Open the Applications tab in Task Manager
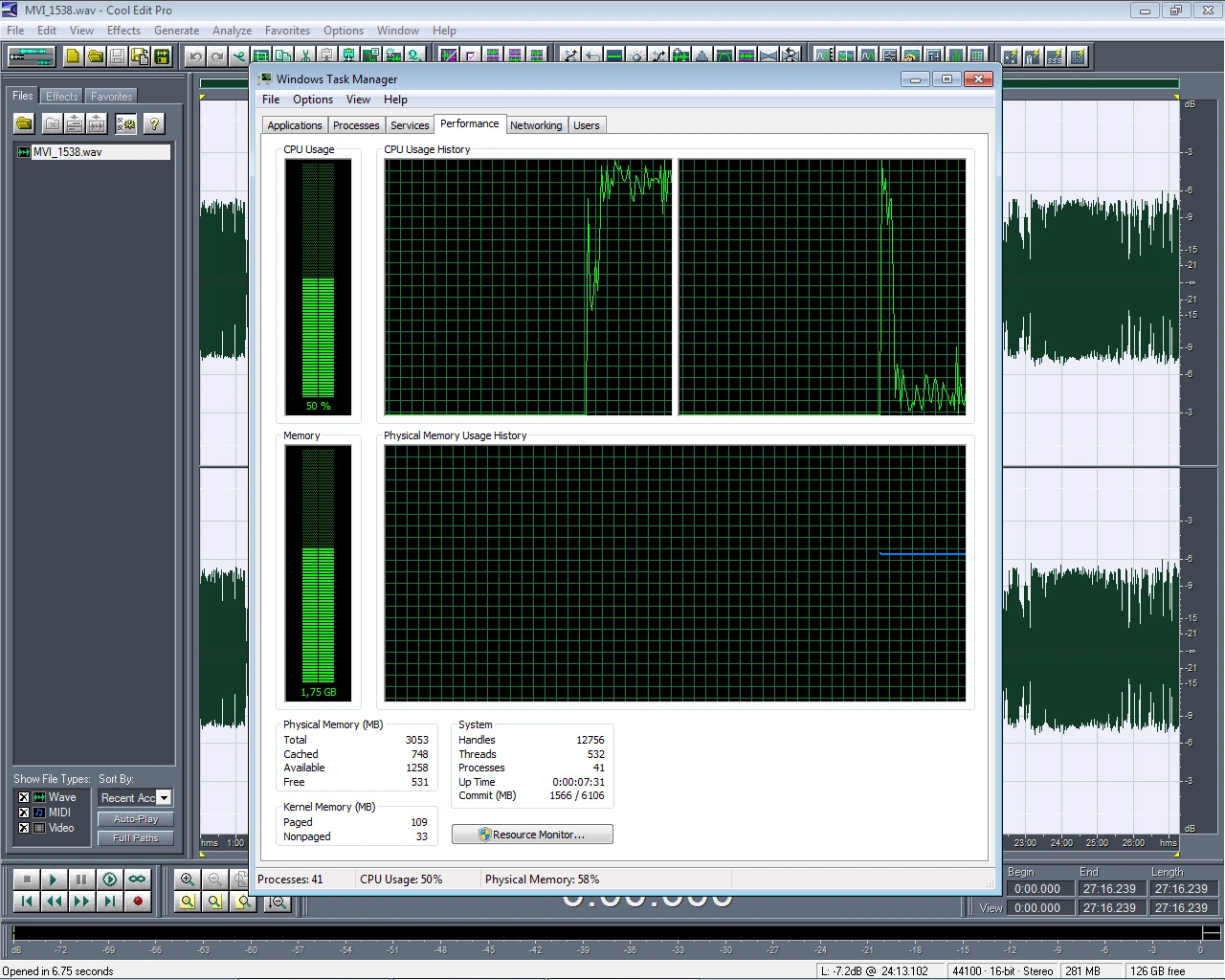 click(295, 125)
